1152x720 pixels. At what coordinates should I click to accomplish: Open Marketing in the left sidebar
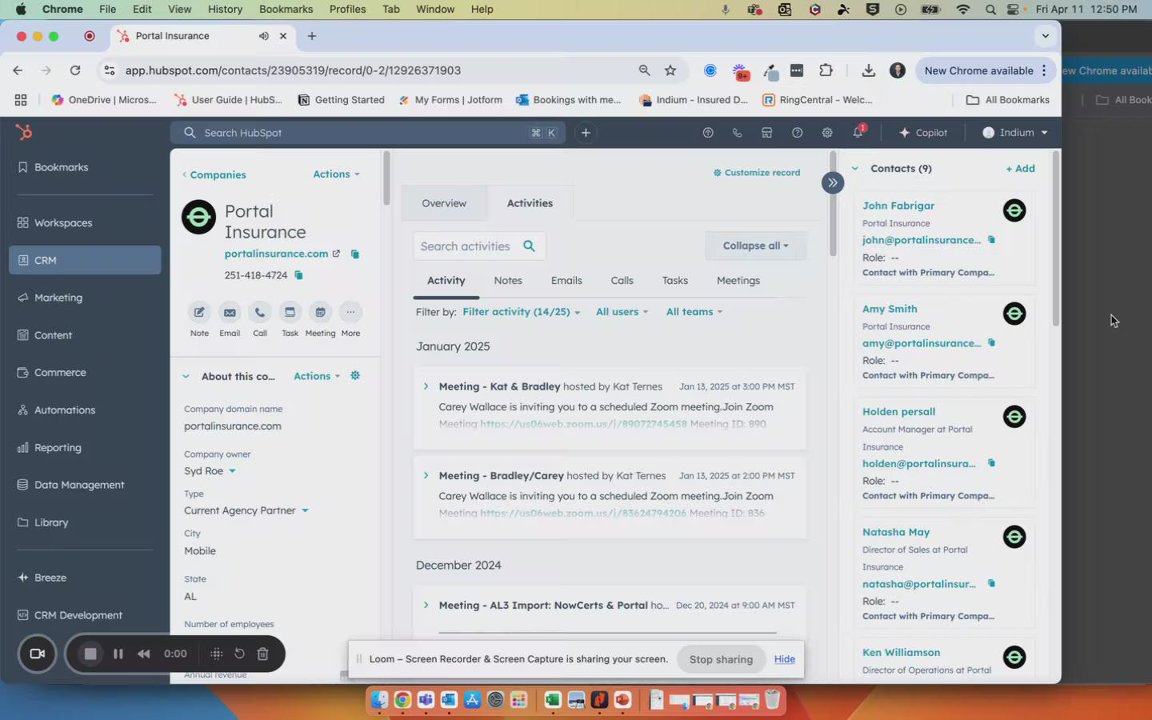pyautogui.click(x=84, y=298)
